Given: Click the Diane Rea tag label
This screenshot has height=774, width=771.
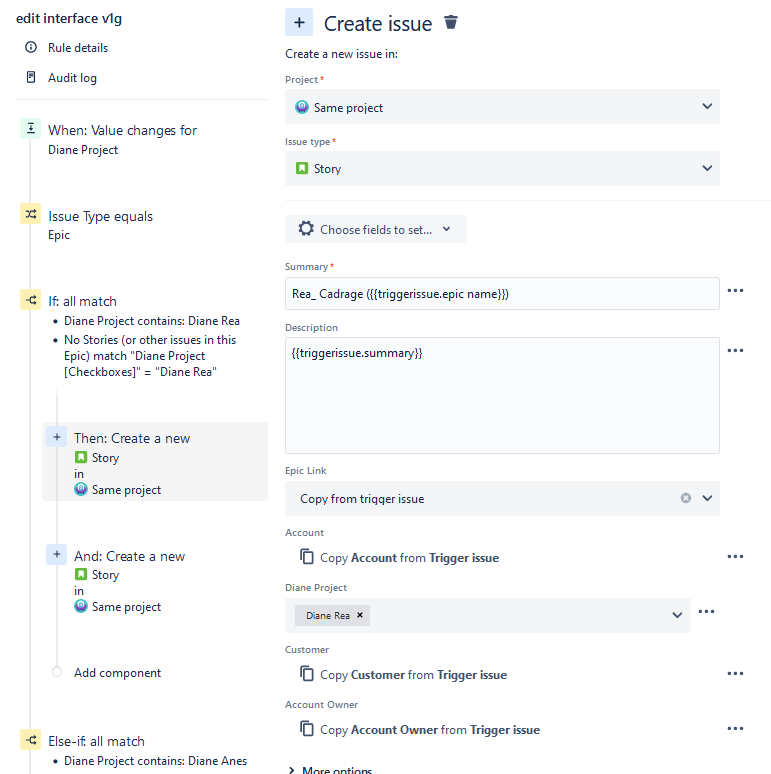Looking at the screenshot, I should (x=328, y=616).
